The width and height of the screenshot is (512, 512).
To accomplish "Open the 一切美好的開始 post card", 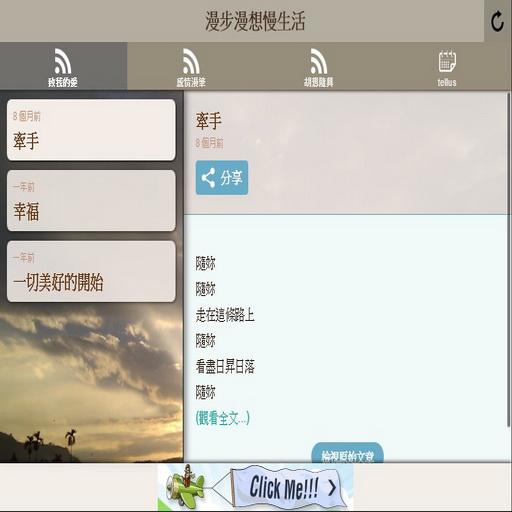I will point(91,271).
